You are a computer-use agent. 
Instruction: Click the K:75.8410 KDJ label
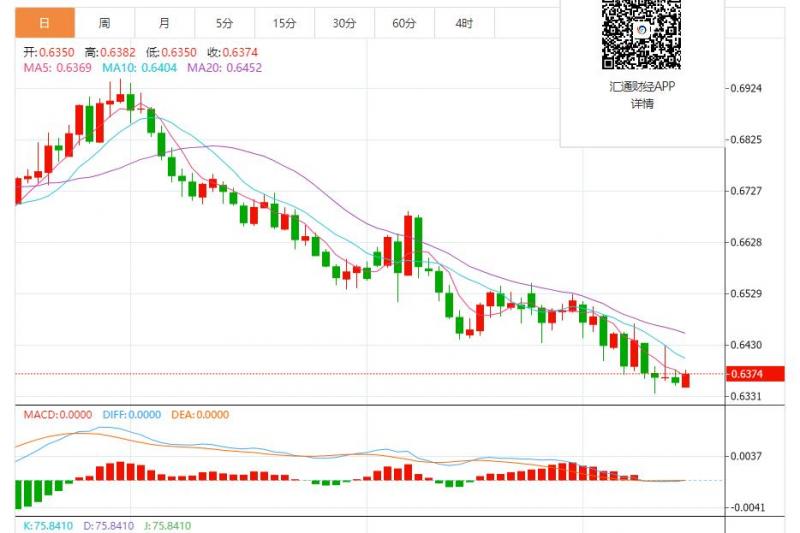click(48, 526)
